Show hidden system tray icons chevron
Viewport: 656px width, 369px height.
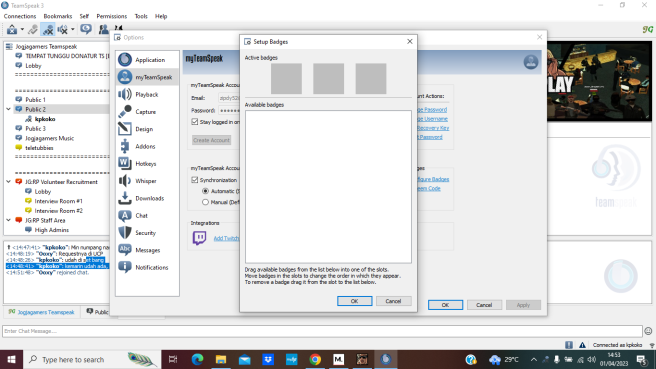[533, 359]
